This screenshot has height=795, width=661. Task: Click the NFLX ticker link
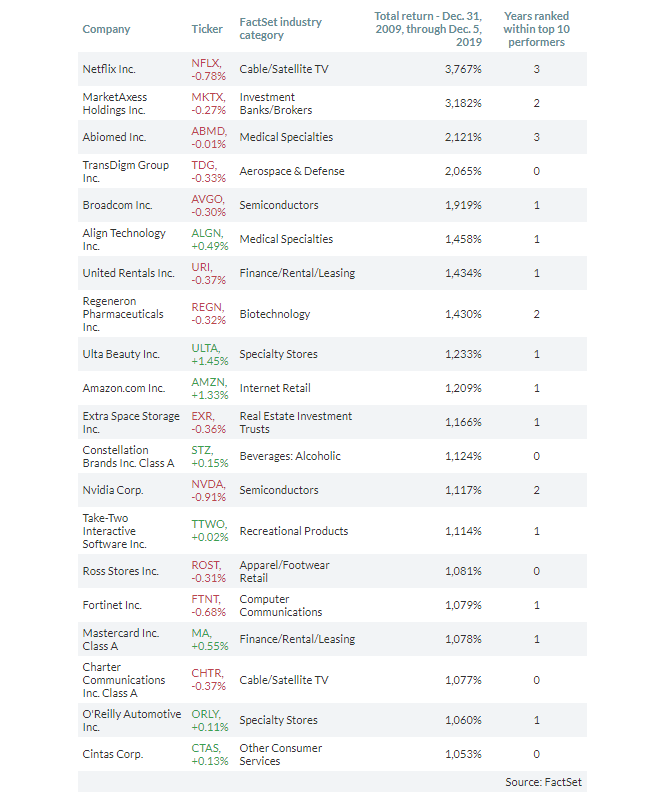click(206, 63)
